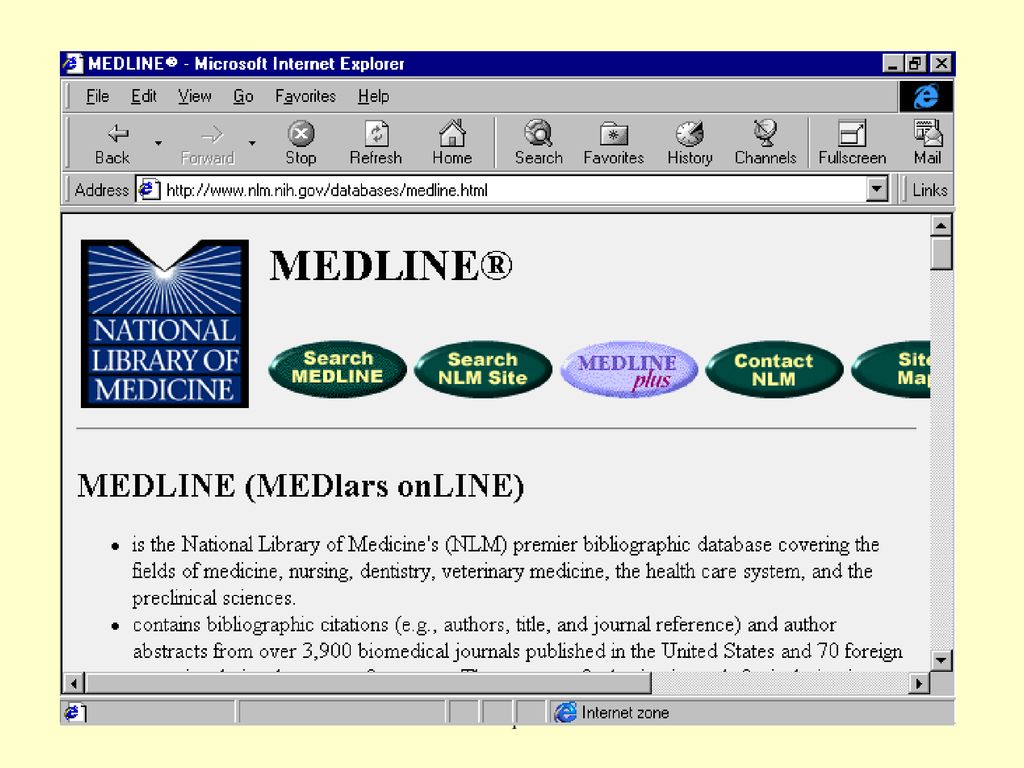Click the 'Internet zone' status text

[625, 712]
